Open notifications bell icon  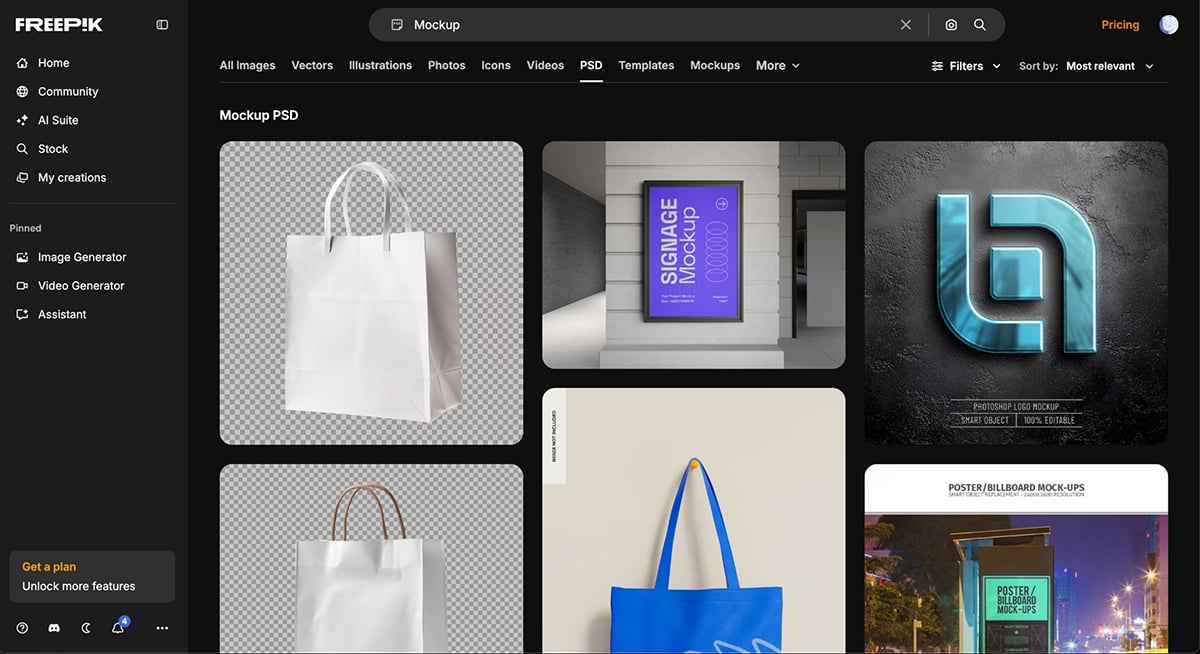pos(118,628)
